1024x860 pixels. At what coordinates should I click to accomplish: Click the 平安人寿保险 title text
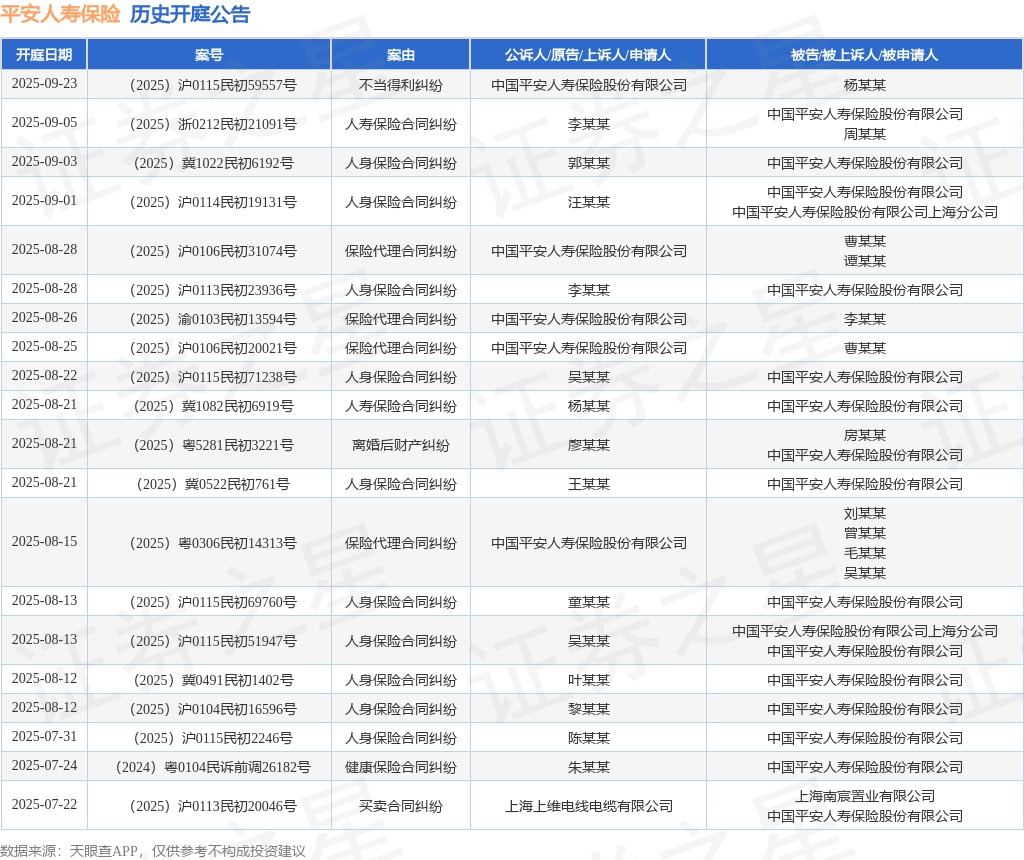[x=60, y=14]
